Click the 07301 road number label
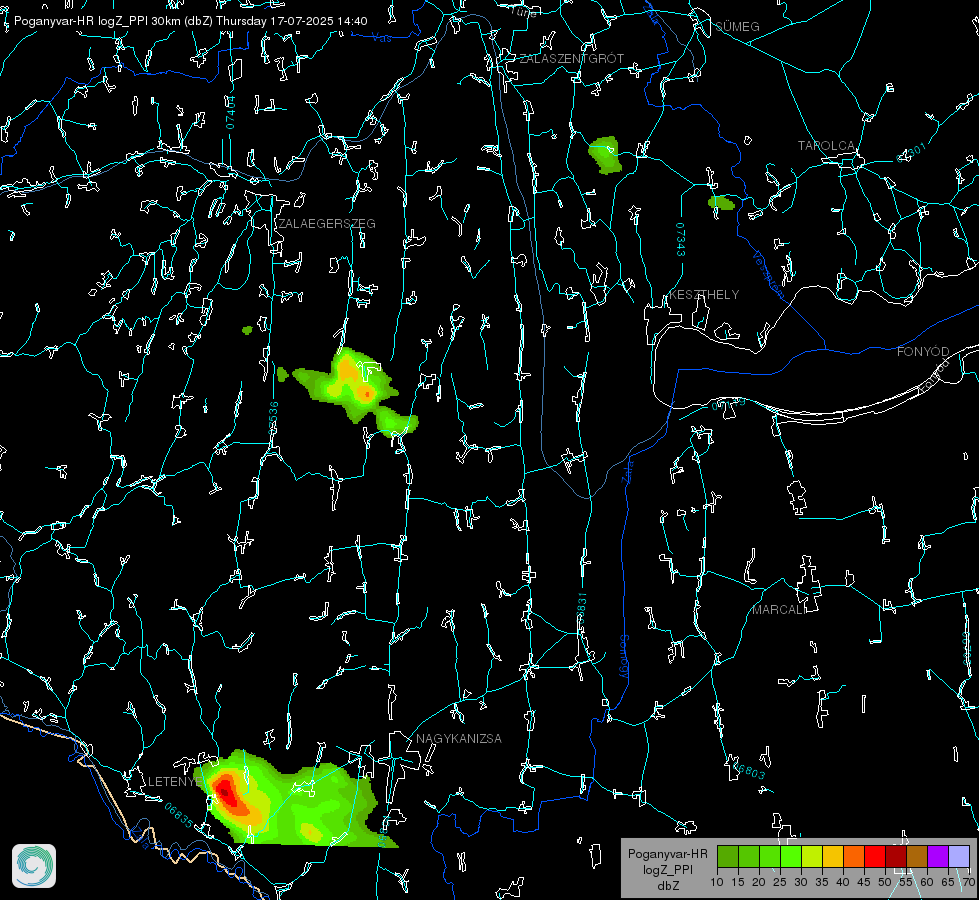The image size is (979, 900). coord(912,153)
